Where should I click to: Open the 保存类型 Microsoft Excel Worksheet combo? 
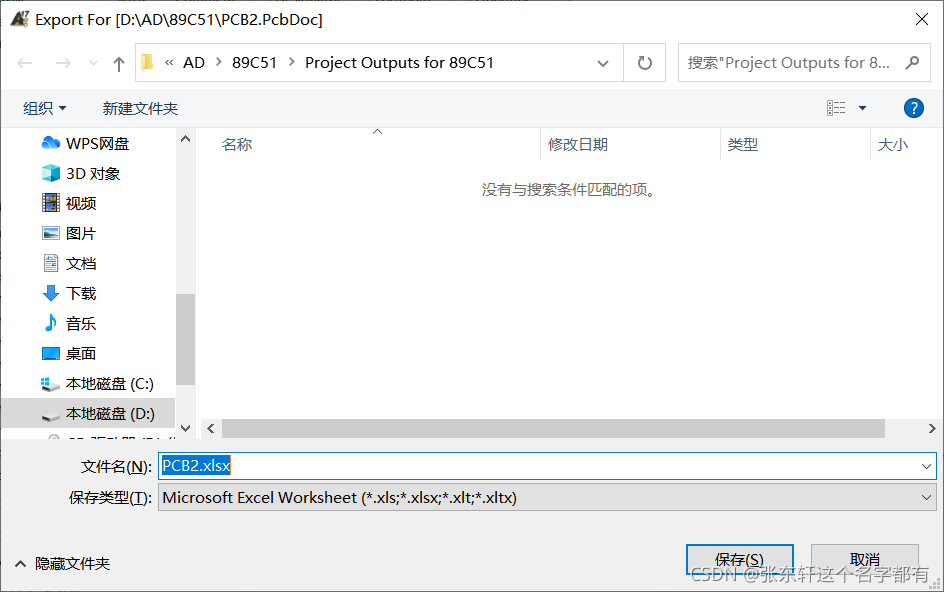(x=547, y=497)
